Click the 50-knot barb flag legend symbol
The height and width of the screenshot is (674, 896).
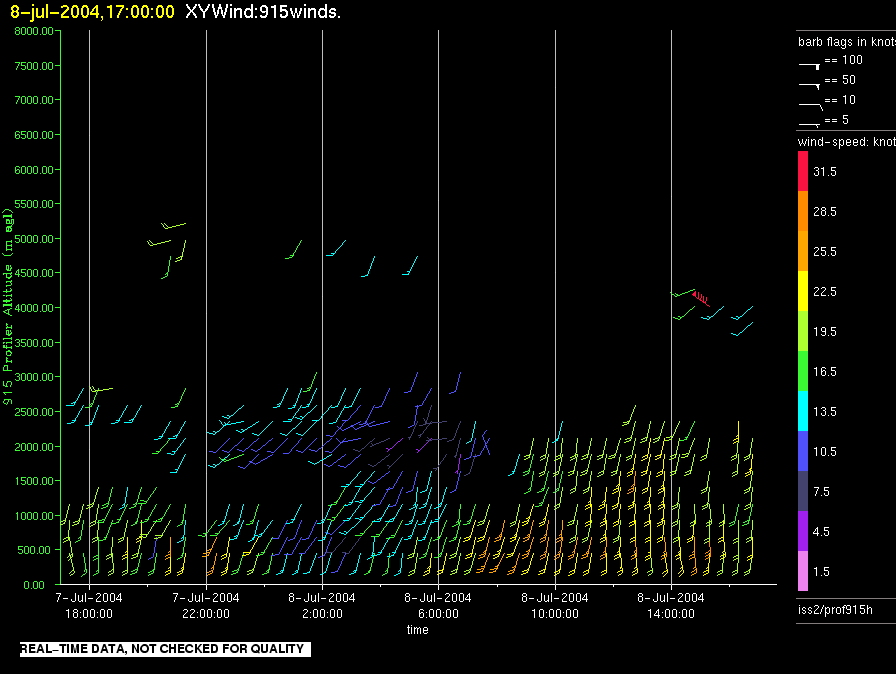click(x=809, y=86)
